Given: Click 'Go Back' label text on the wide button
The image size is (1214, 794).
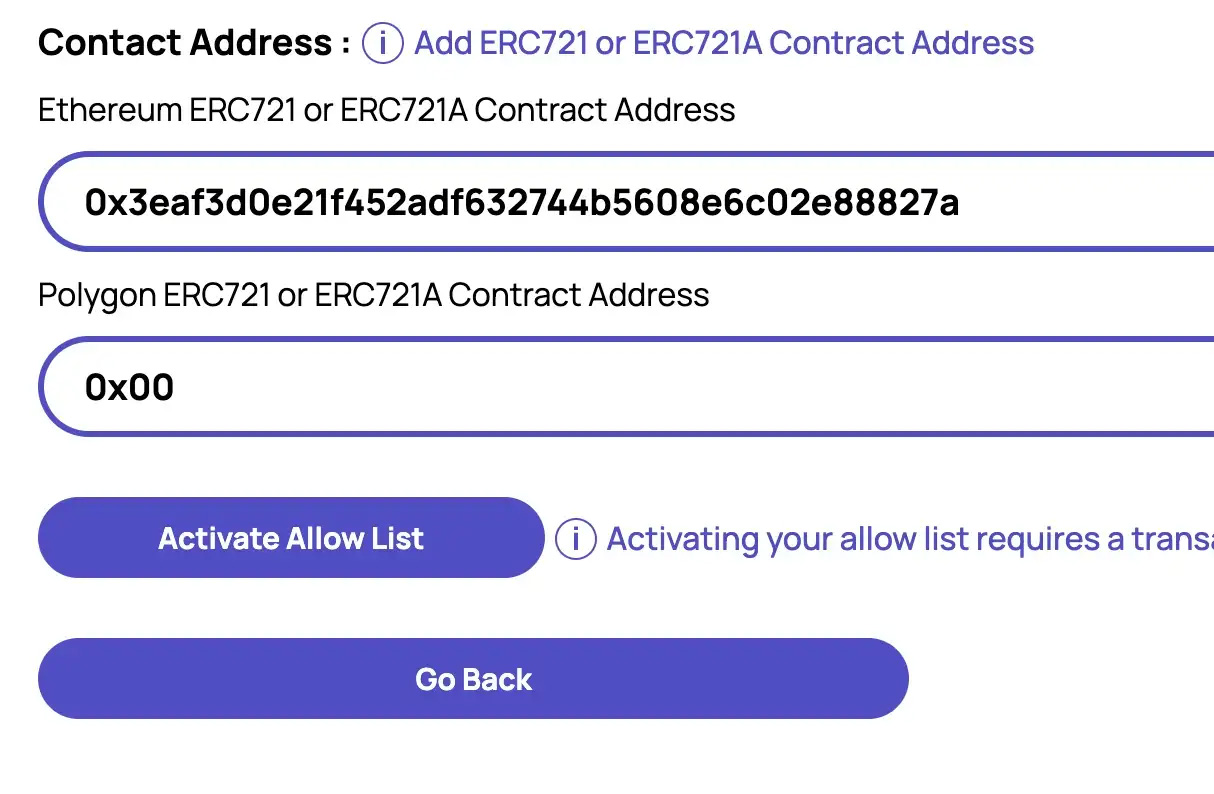Looking at the screenshot, I should [x=473, y=680].
